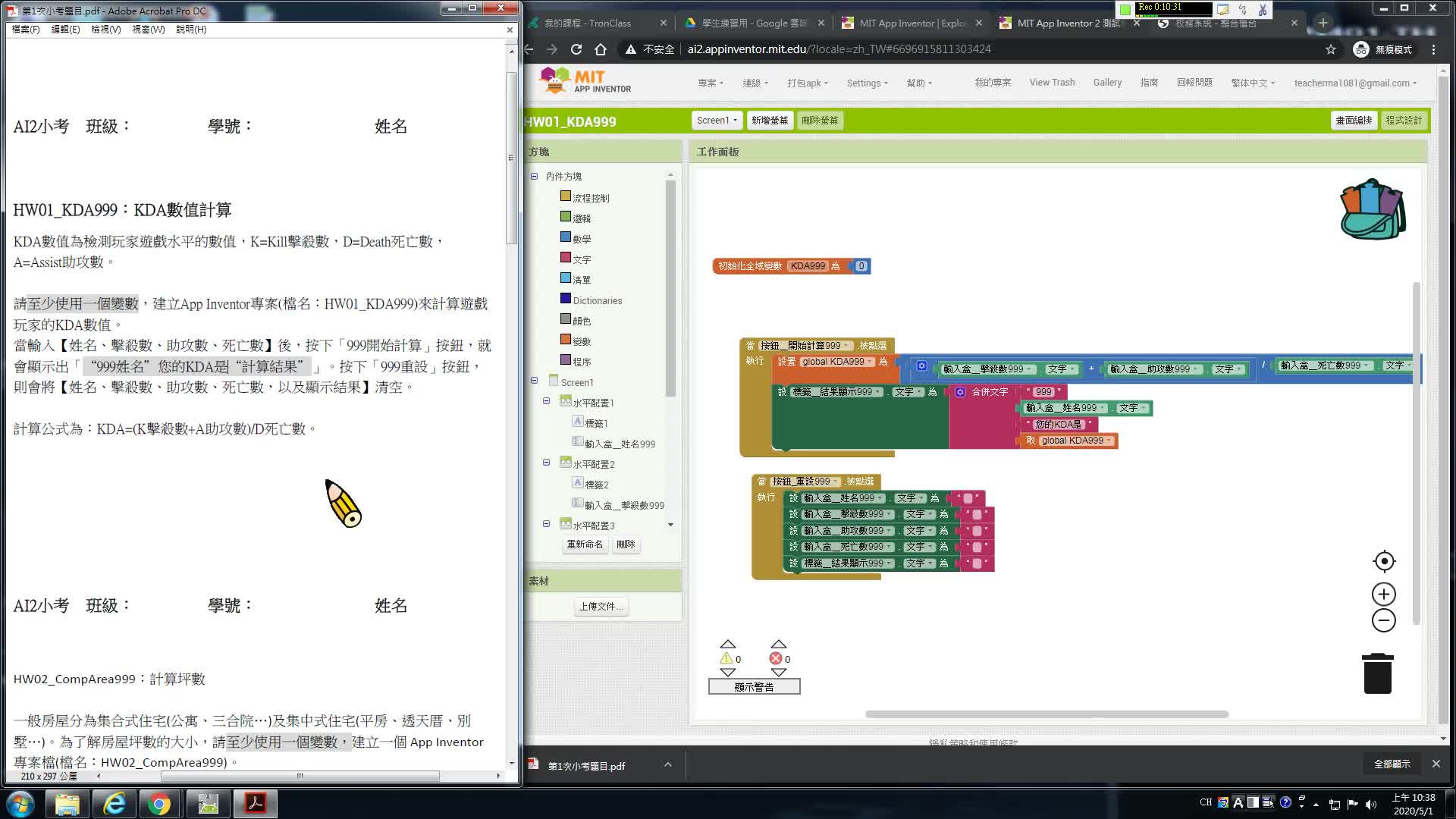
Task: Switch to the Google 雲端 tab
Action: click(x=754, y=23)
